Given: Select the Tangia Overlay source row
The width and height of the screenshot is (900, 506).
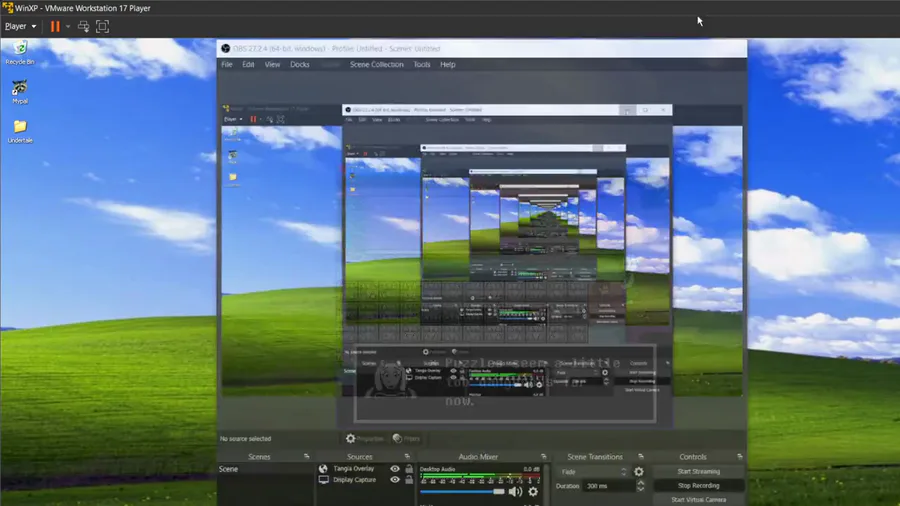Looking at the screenshot, I should click(x=365, y=469).
